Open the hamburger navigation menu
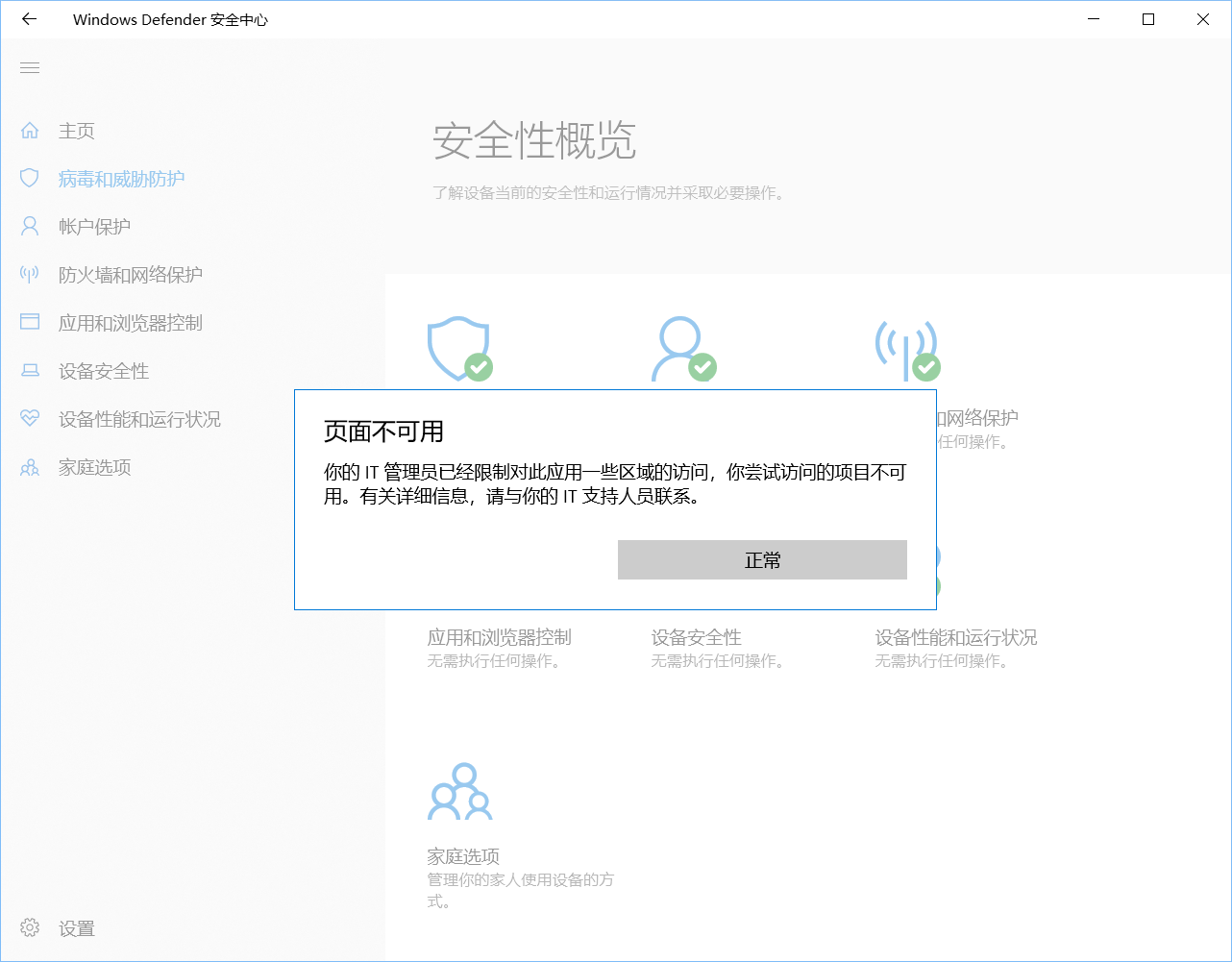The height and width of the screenshot is (962, 1232). pyautogui.click(x=30, y=67)
